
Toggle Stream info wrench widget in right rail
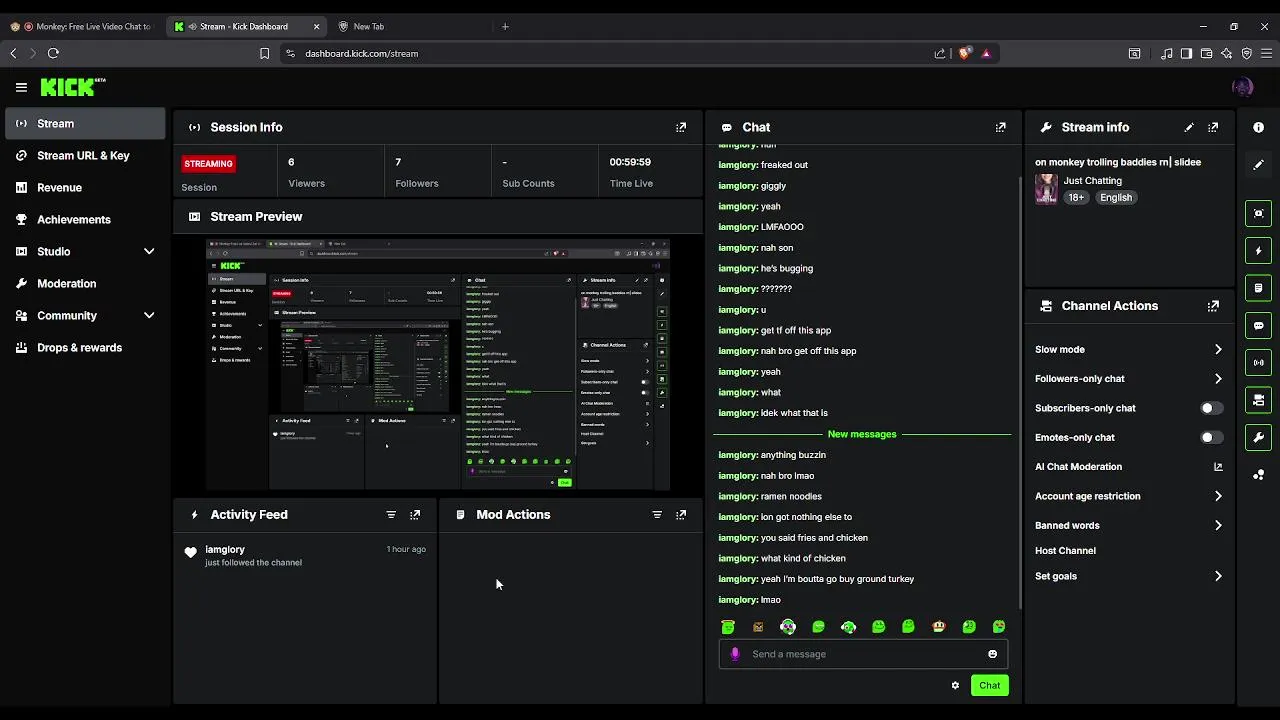[1258, 437]
